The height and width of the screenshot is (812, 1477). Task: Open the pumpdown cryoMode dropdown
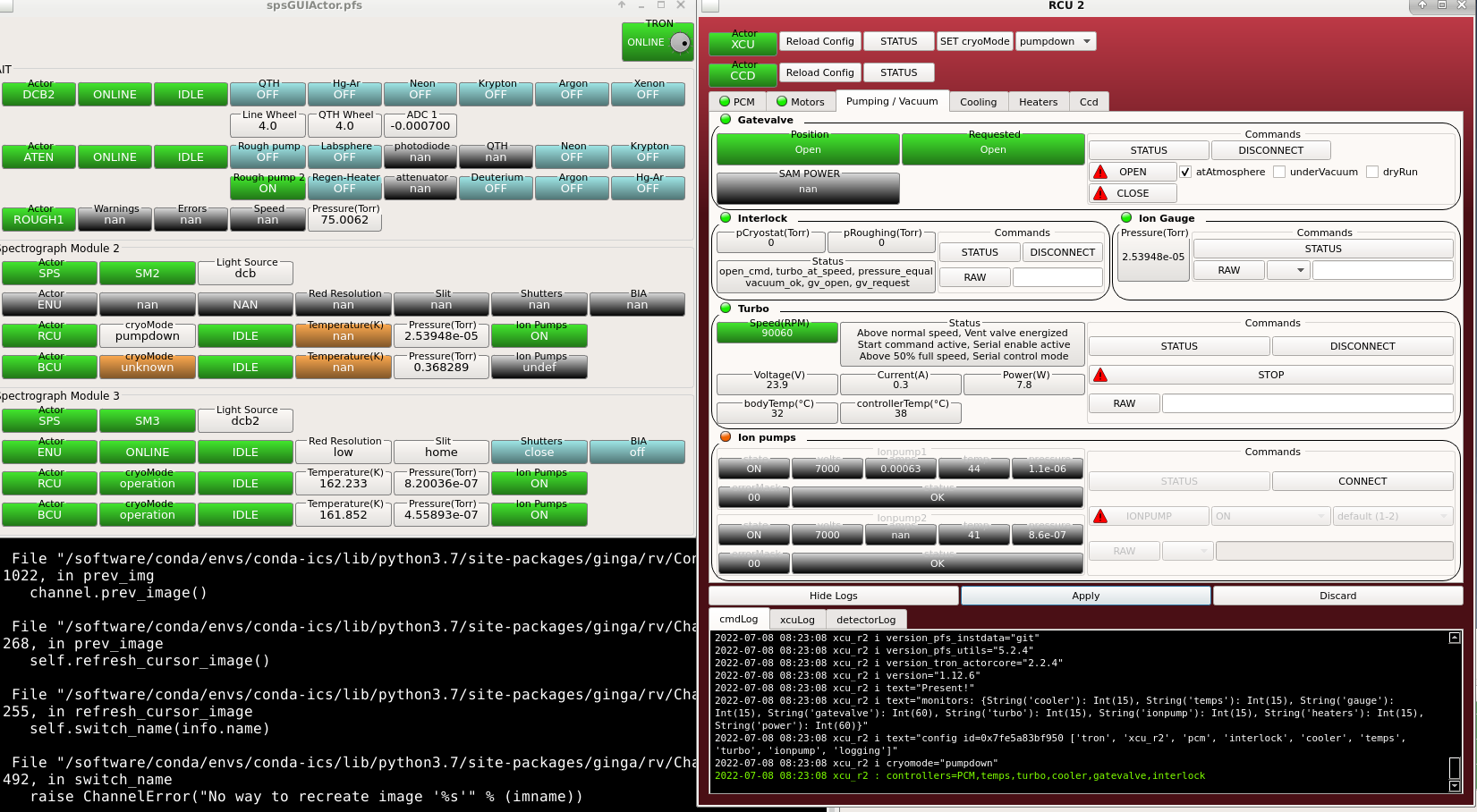pos(1056,41)
